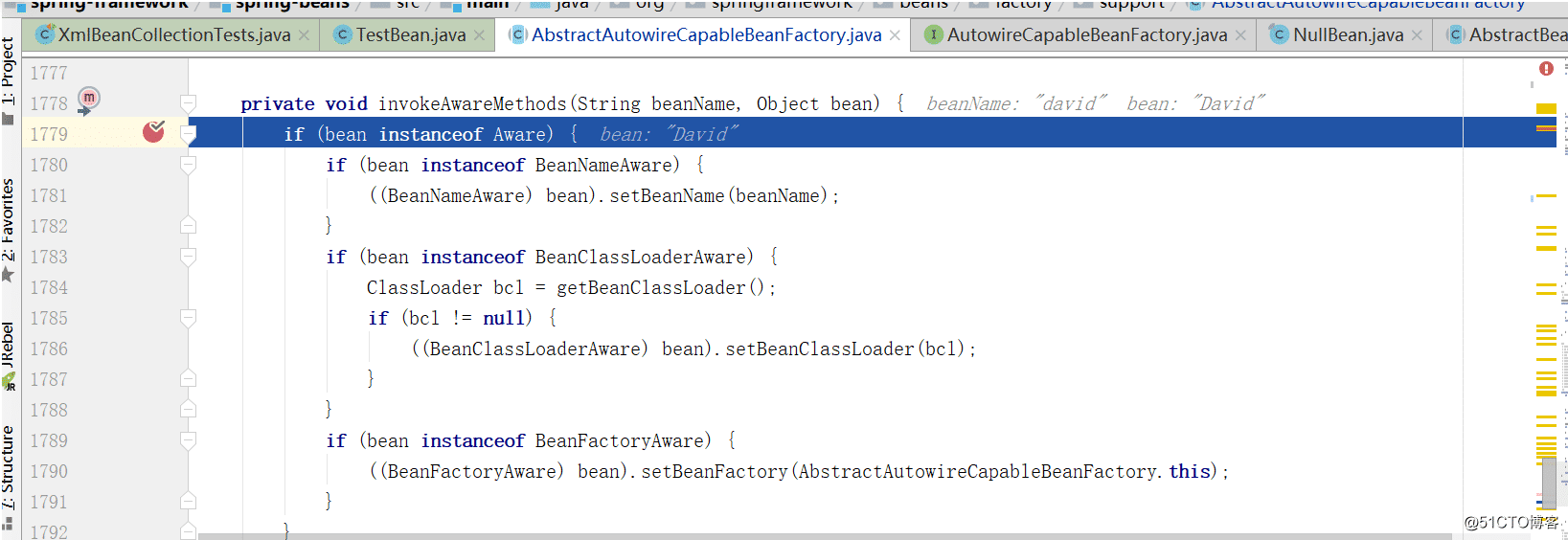The width and height of the screenshot is (1568, 540).
Task: Click setBeanFactory on line 1790
Action: coord(714,471)
